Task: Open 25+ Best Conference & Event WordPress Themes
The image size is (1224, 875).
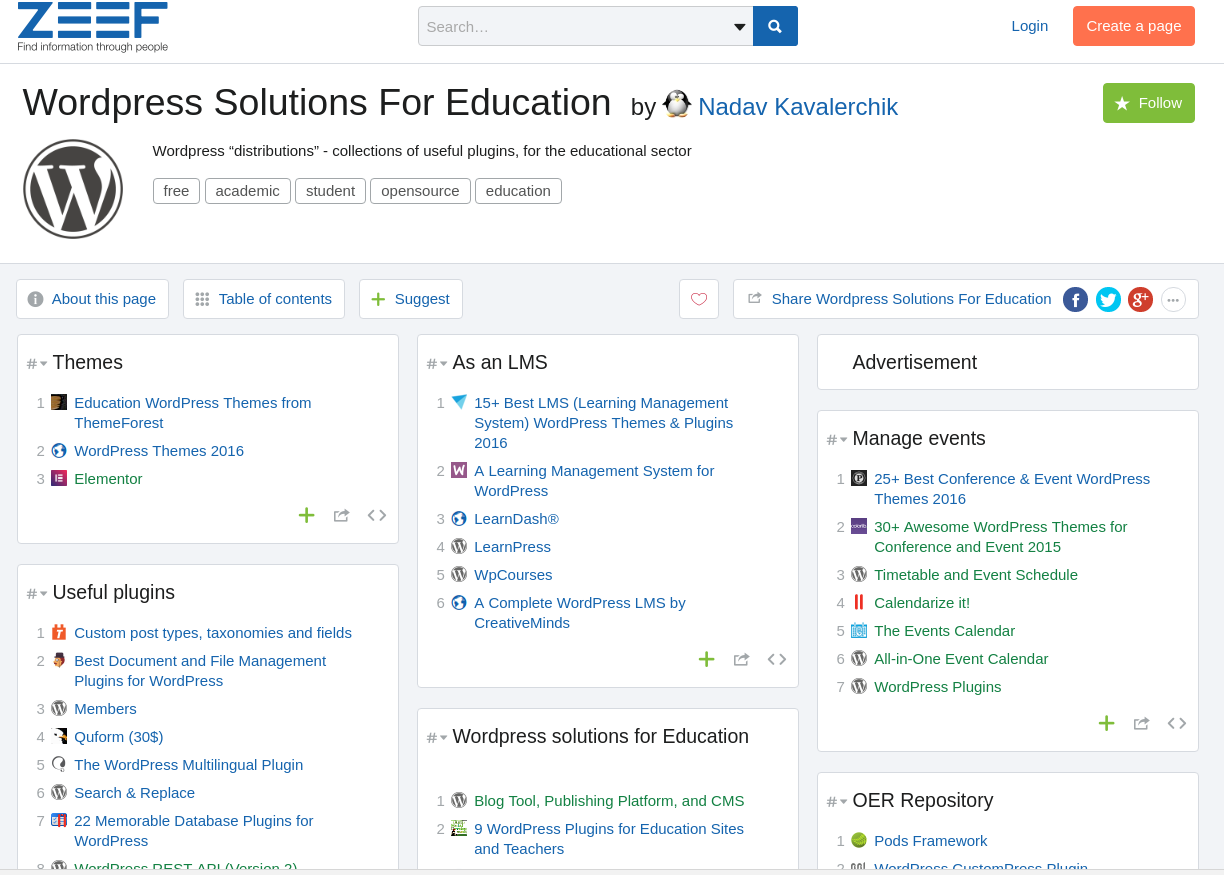Action: [1012, 489]
